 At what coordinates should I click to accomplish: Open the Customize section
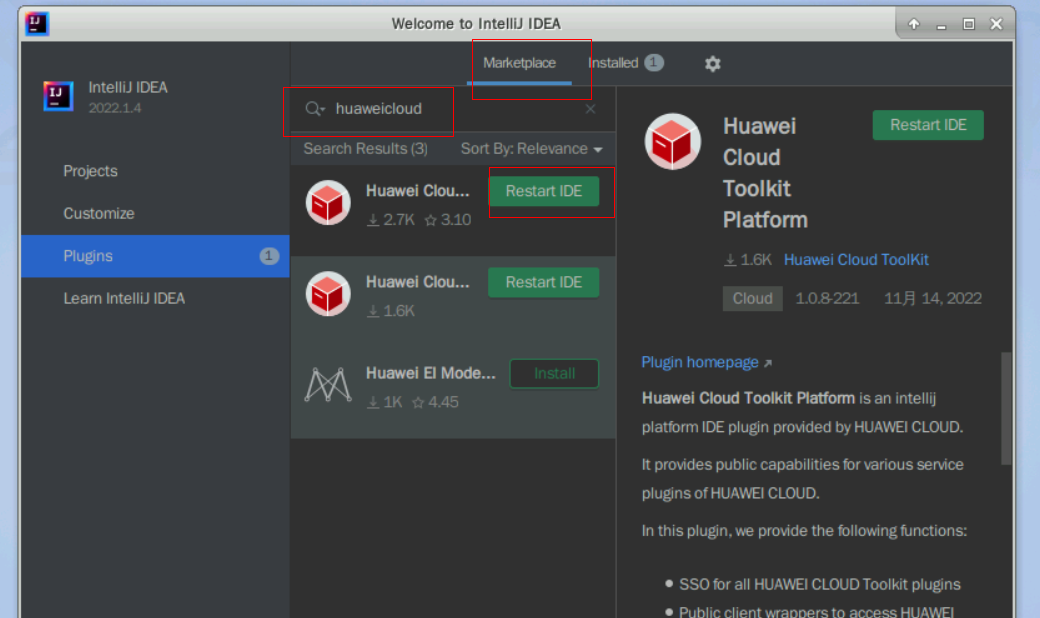98,213
